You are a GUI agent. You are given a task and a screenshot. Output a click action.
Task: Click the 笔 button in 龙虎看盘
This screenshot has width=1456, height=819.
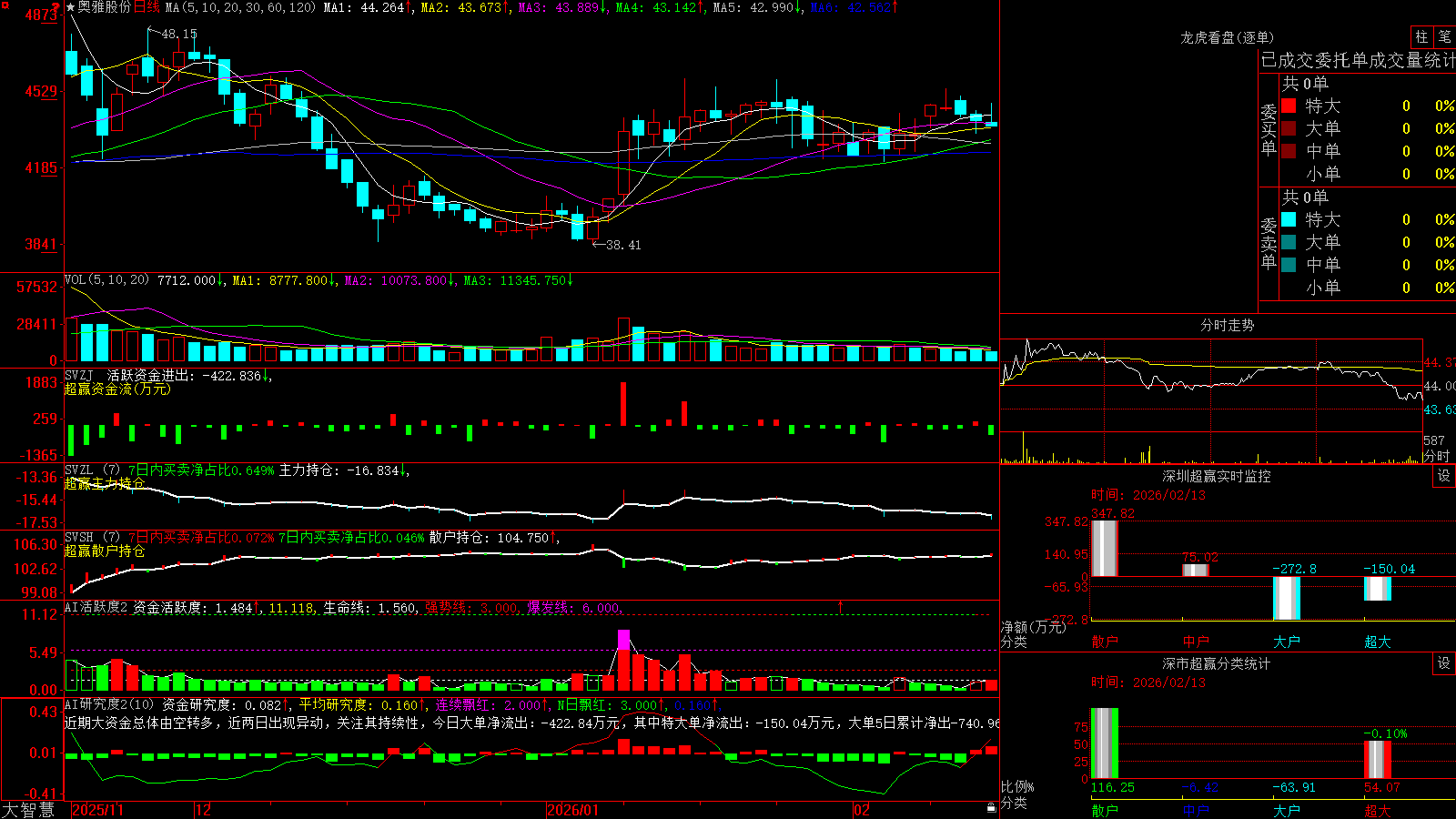(x=1444, y=36)
